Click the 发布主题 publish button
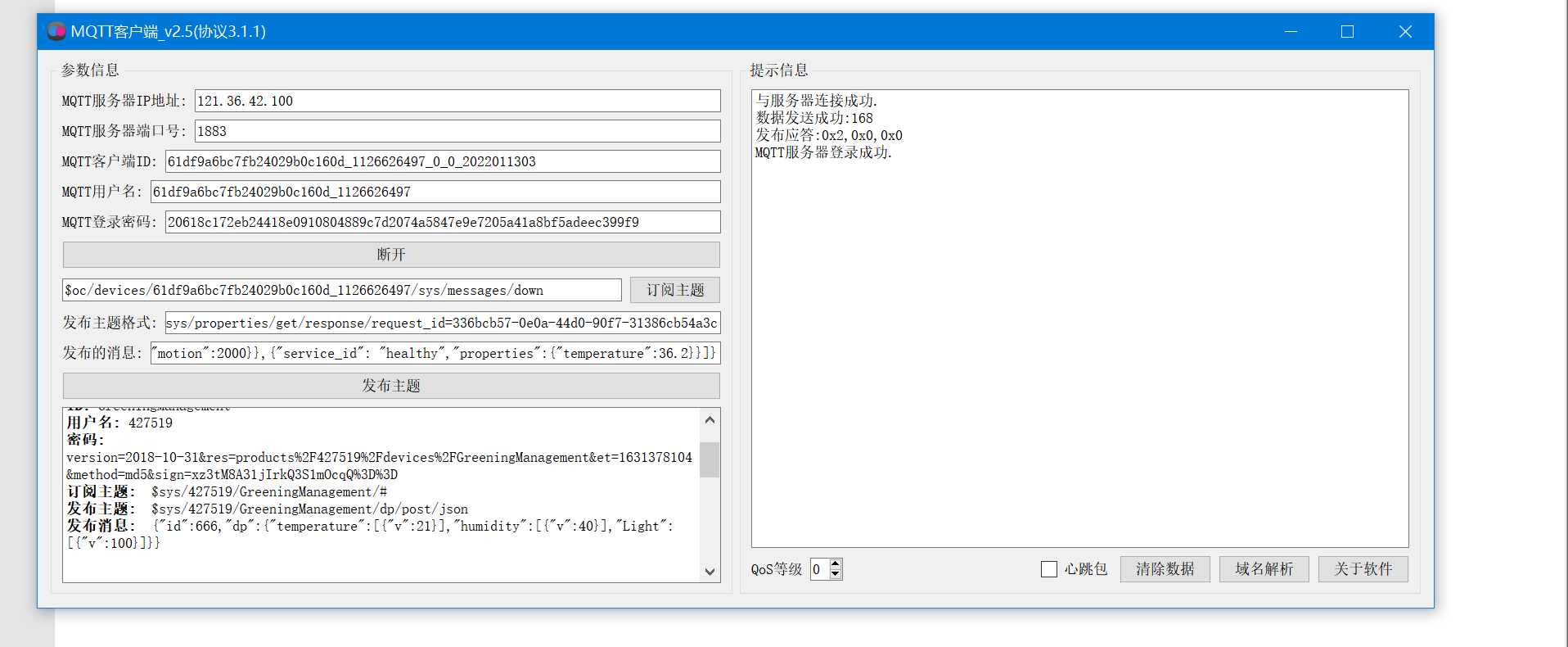 (x=391, y=386)
